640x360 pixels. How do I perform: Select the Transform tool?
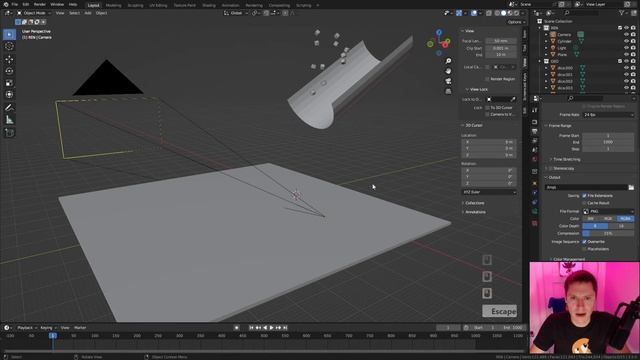point(9,95)
